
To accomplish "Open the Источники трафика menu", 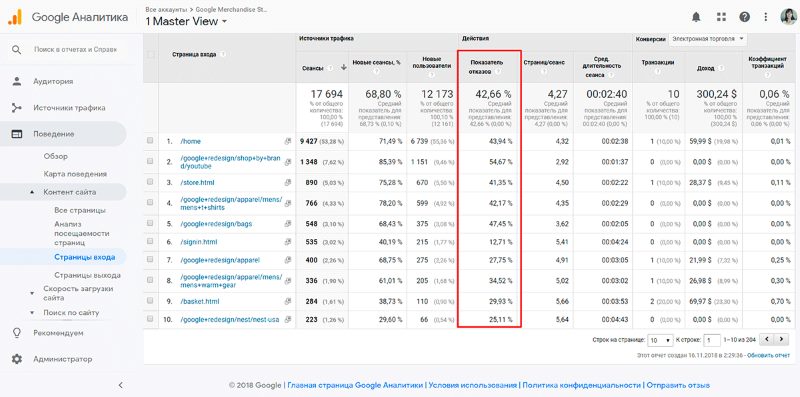I will pos(69,108).
